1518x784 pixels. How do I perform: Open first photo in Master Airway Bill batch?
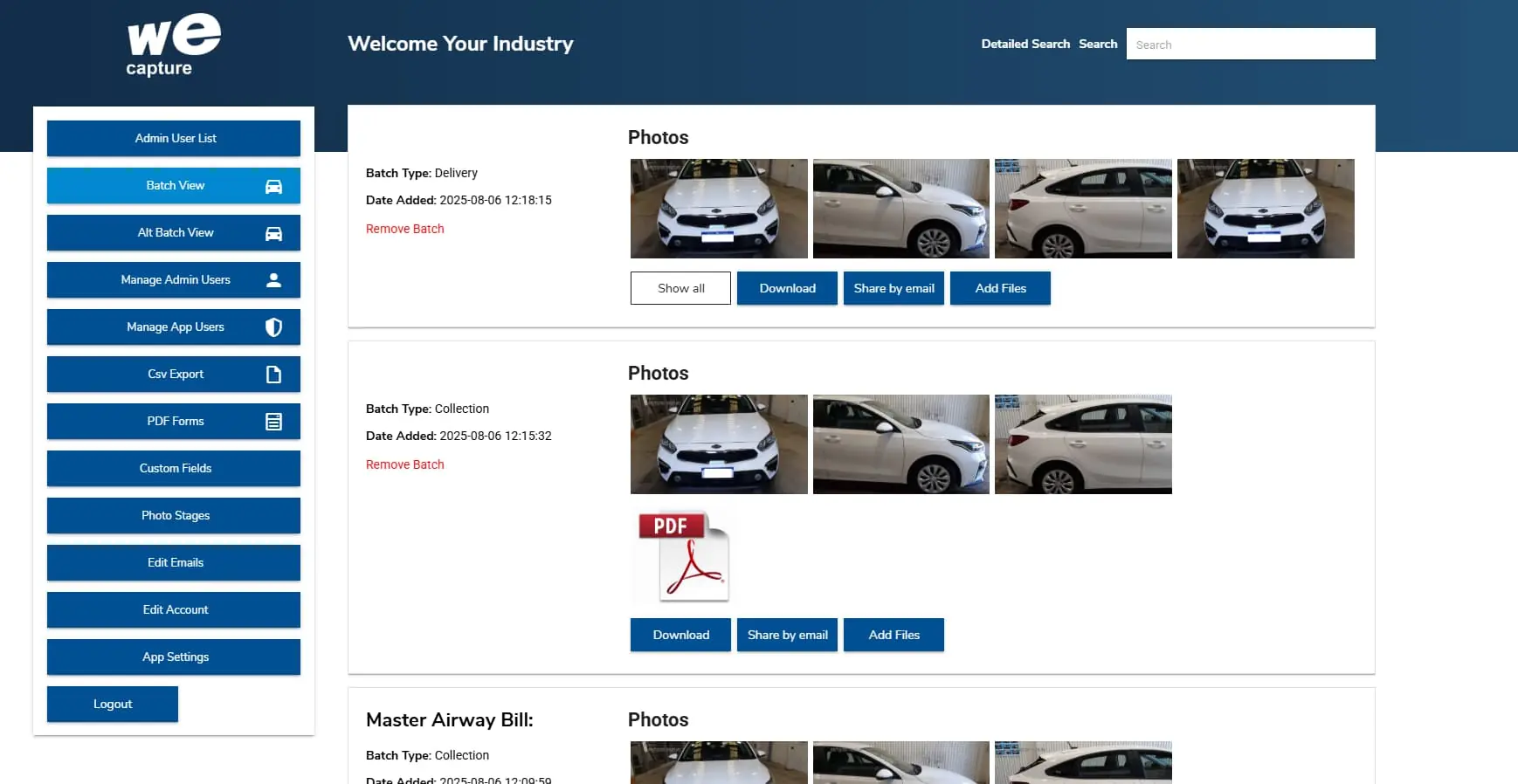(719, 762)
